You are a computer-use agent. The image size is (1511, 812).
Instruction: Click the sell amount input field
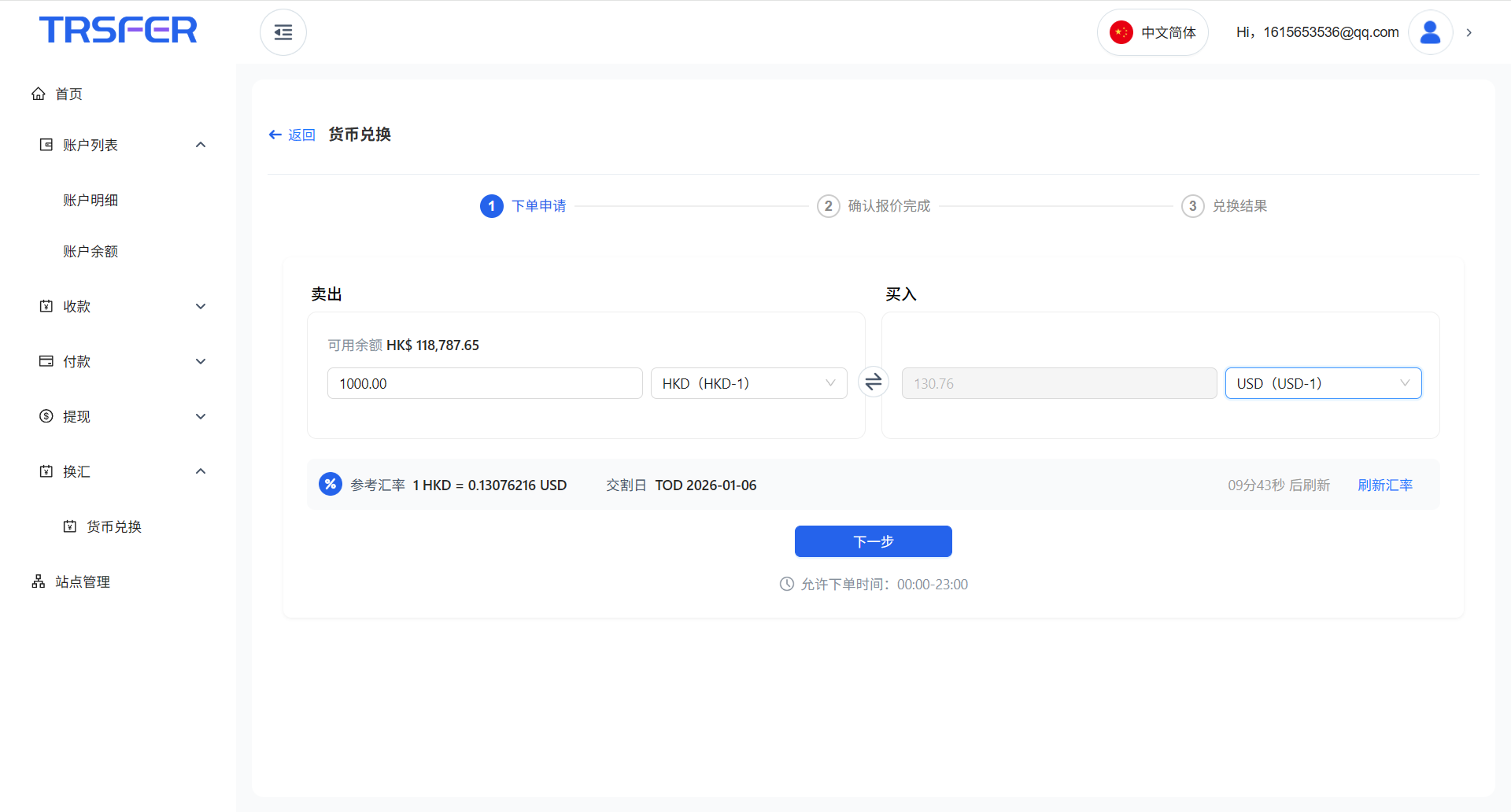[x=484, y=383]
